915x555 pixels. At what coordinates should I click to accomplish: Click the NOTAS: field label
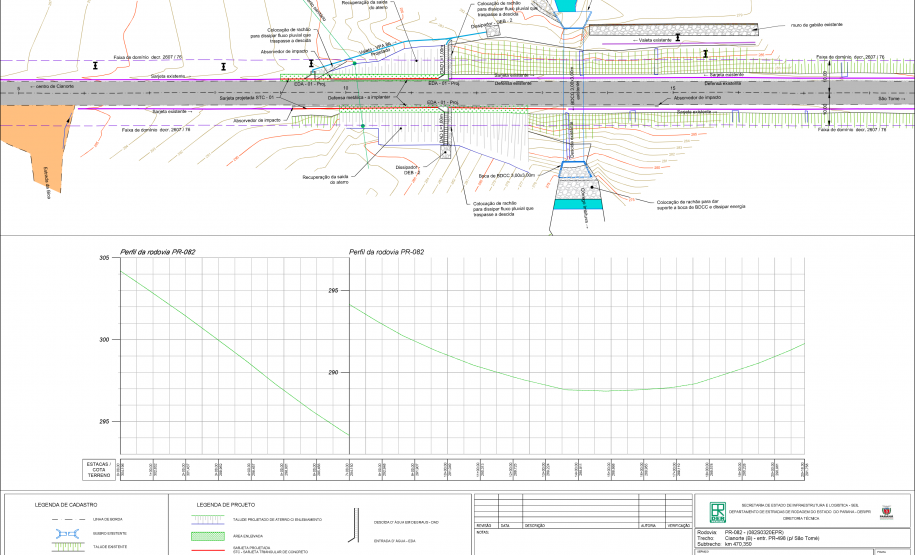[482, 532]
